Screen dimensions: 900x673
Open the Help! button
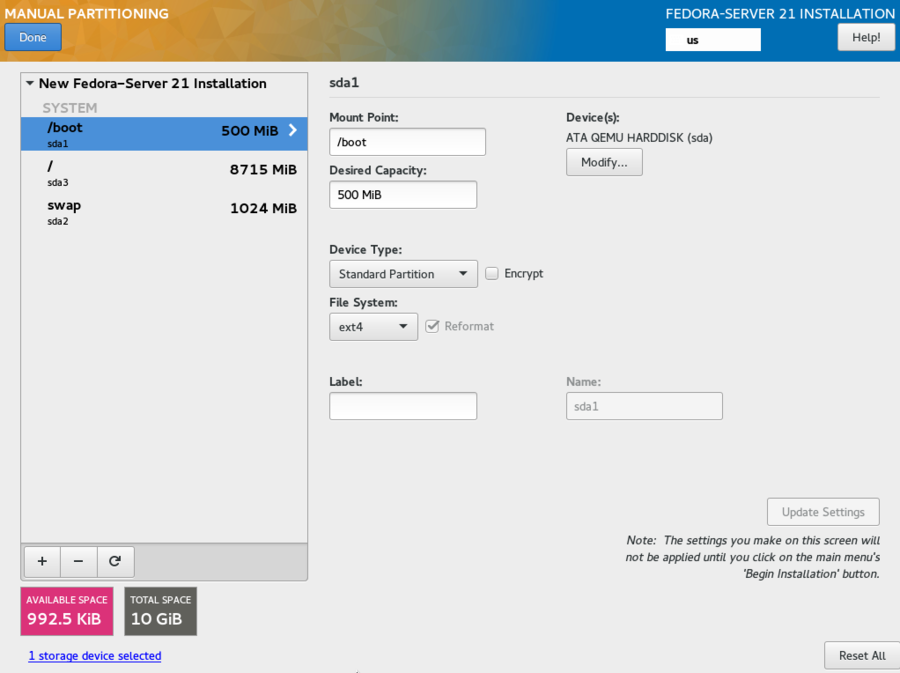coord(865,37)
